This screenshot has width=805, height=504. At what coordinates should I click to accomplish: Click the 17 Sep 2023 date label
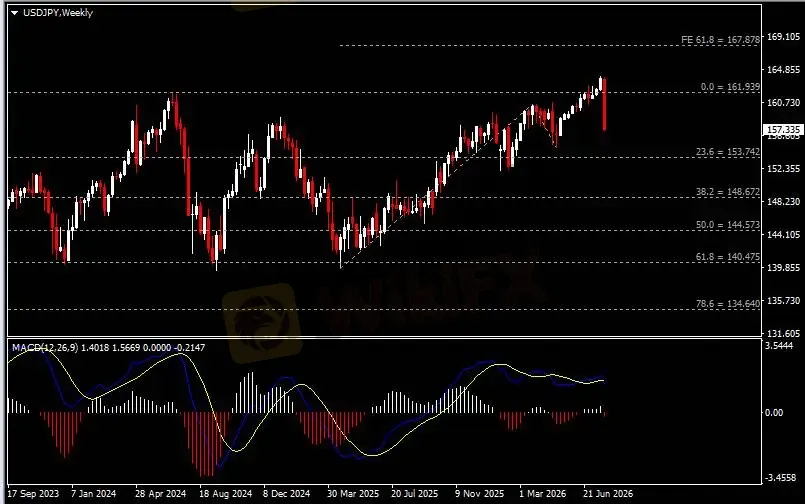tap(33, 494)
